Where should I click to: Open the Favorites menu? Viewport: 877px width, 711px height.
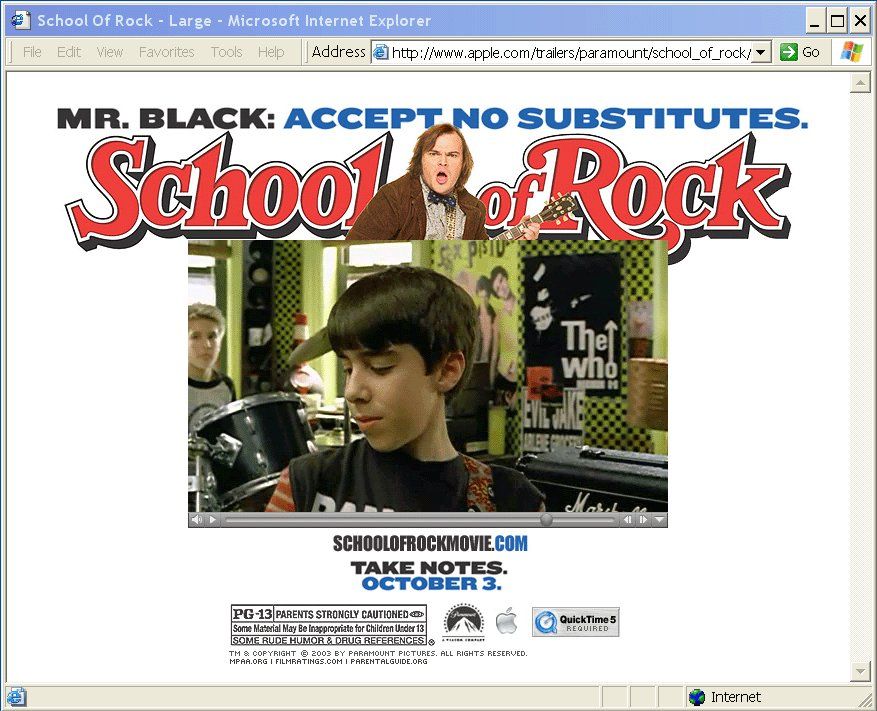tap(166, 52)
